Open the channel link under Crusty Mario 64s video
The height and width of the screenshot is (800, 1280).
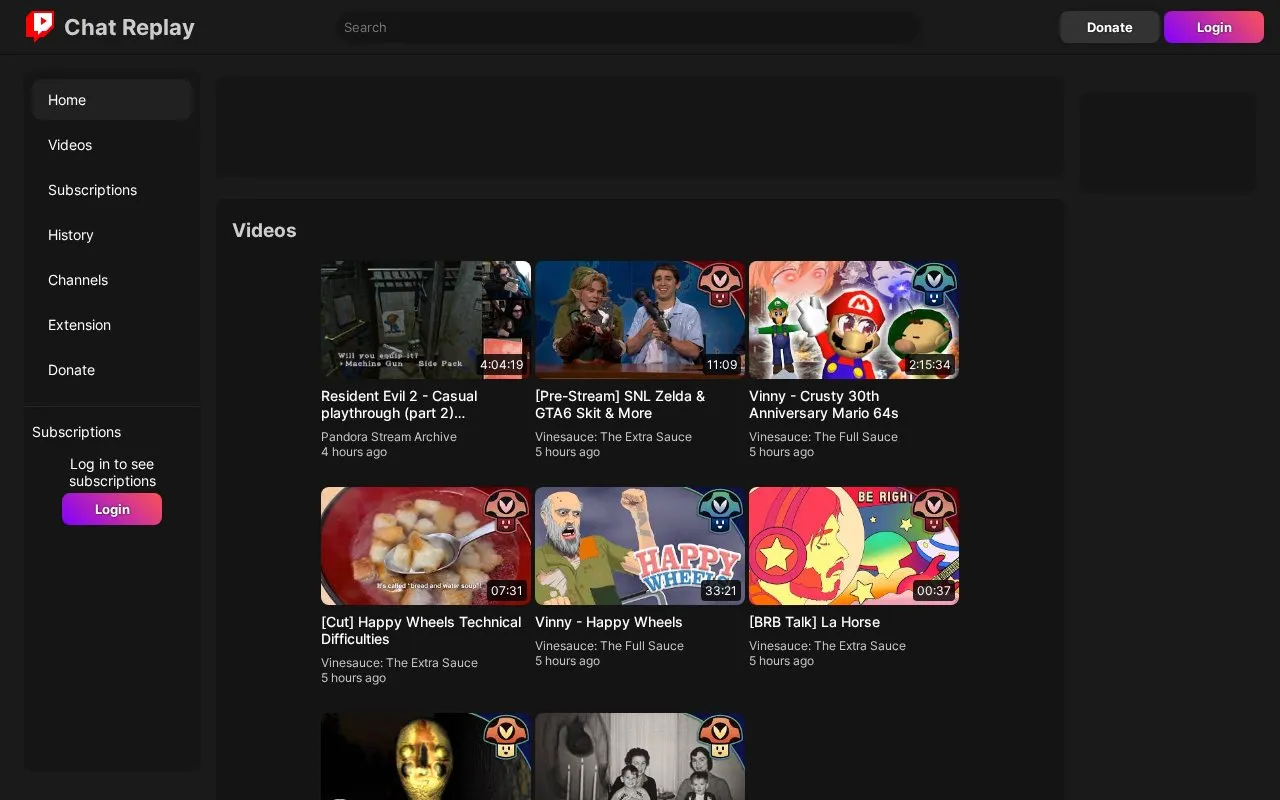point(823,437)
